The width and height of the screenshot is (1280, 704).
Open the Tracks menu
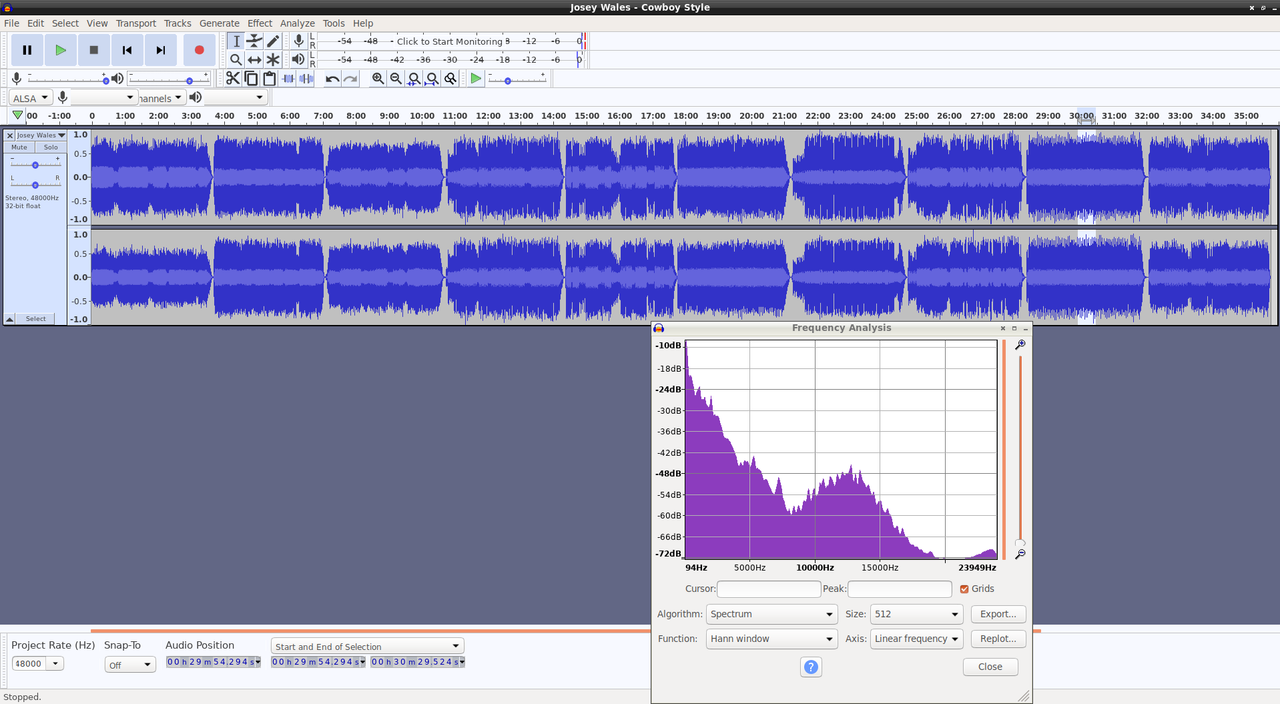click(x=177, y=23)
